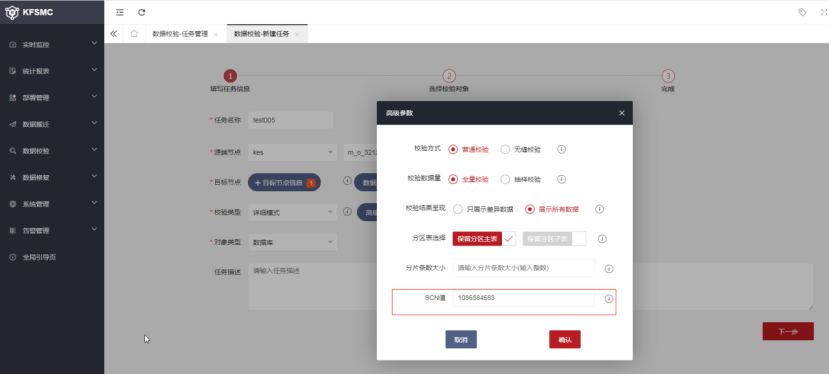Click the 数据修复 sidebar icon
The width and height of the screenshot is (829, 374).
13,178
